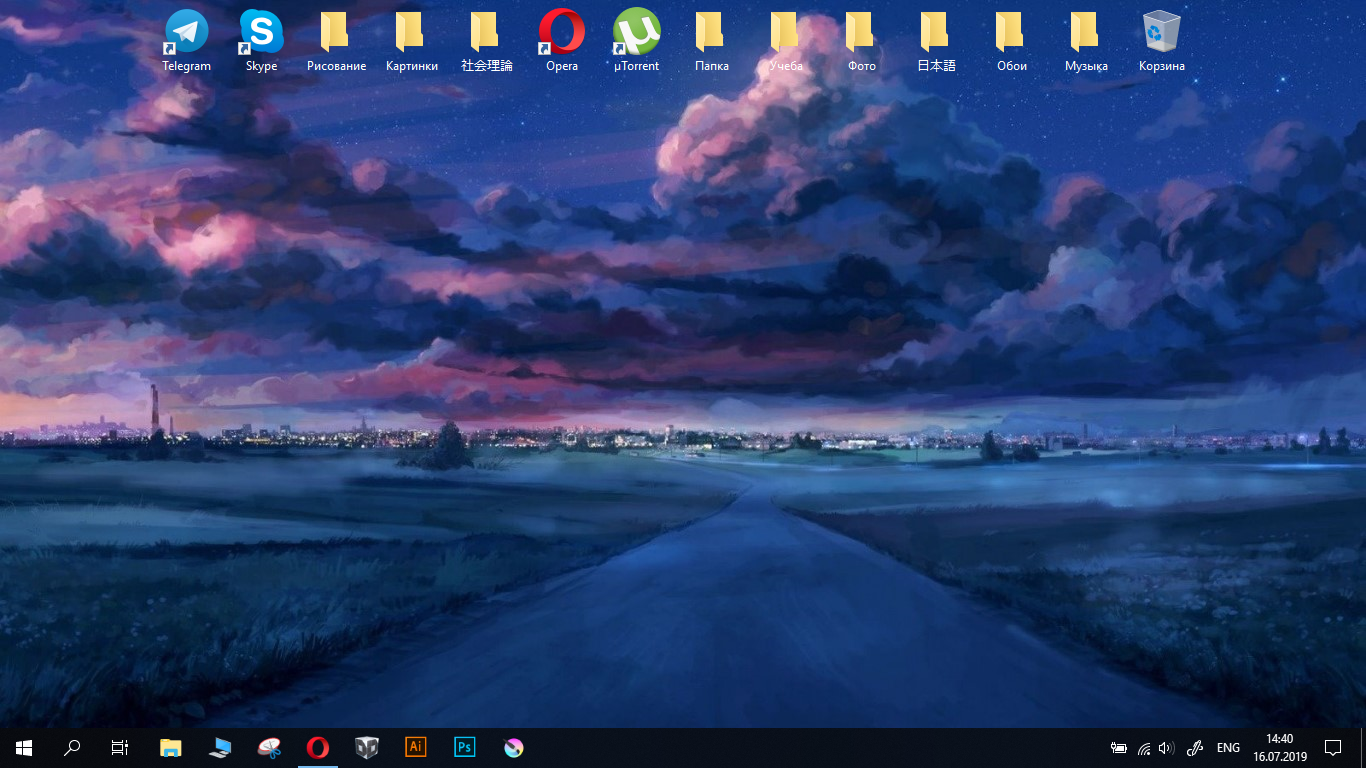Open the This PC computer icon in taskbar
Viewport: 1366px width, 768px height.
tap(220, 748)
